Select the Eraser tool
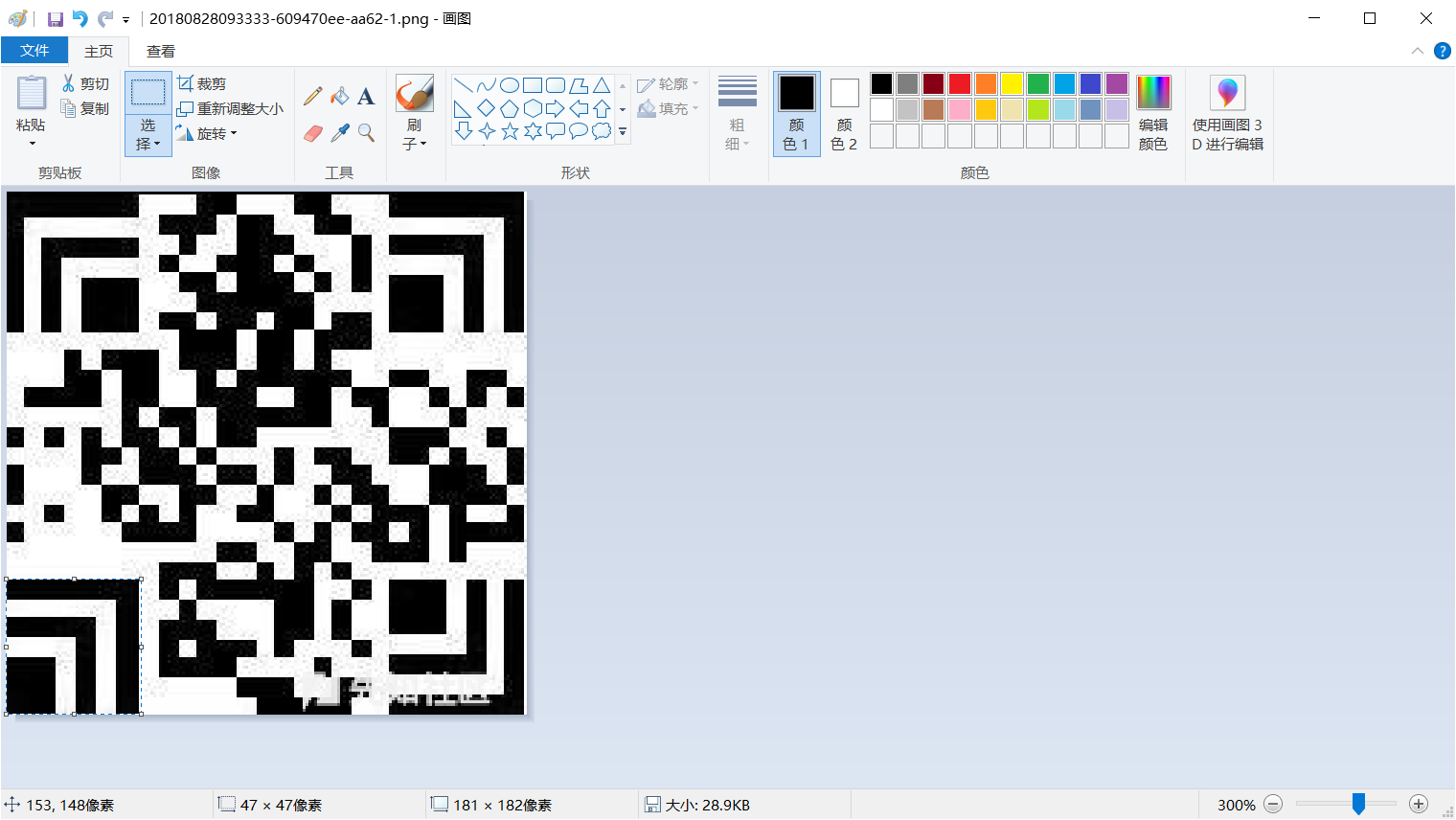The height and width of the screenshot is (820, 1456). [x=312, y=132]
